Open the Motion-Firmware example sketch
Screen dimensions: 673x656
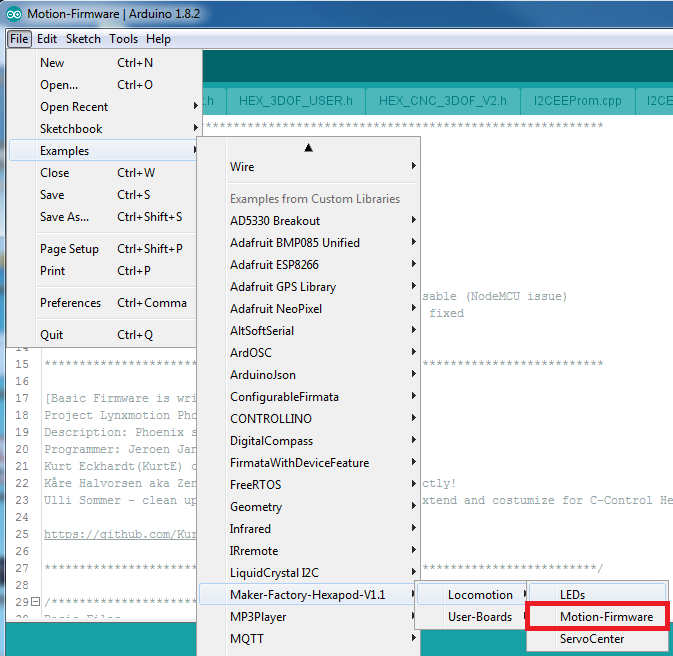point(598,617)
